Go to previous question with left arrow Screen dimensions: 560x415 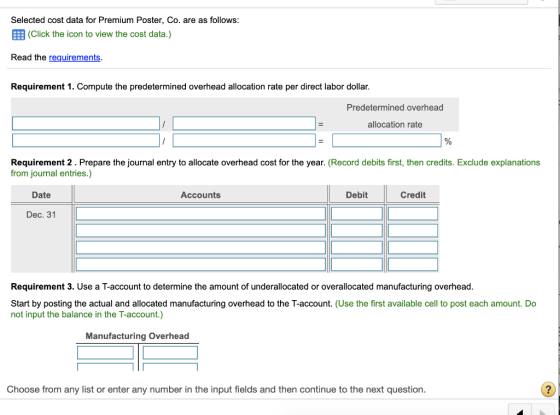click(x=520, y=411)
